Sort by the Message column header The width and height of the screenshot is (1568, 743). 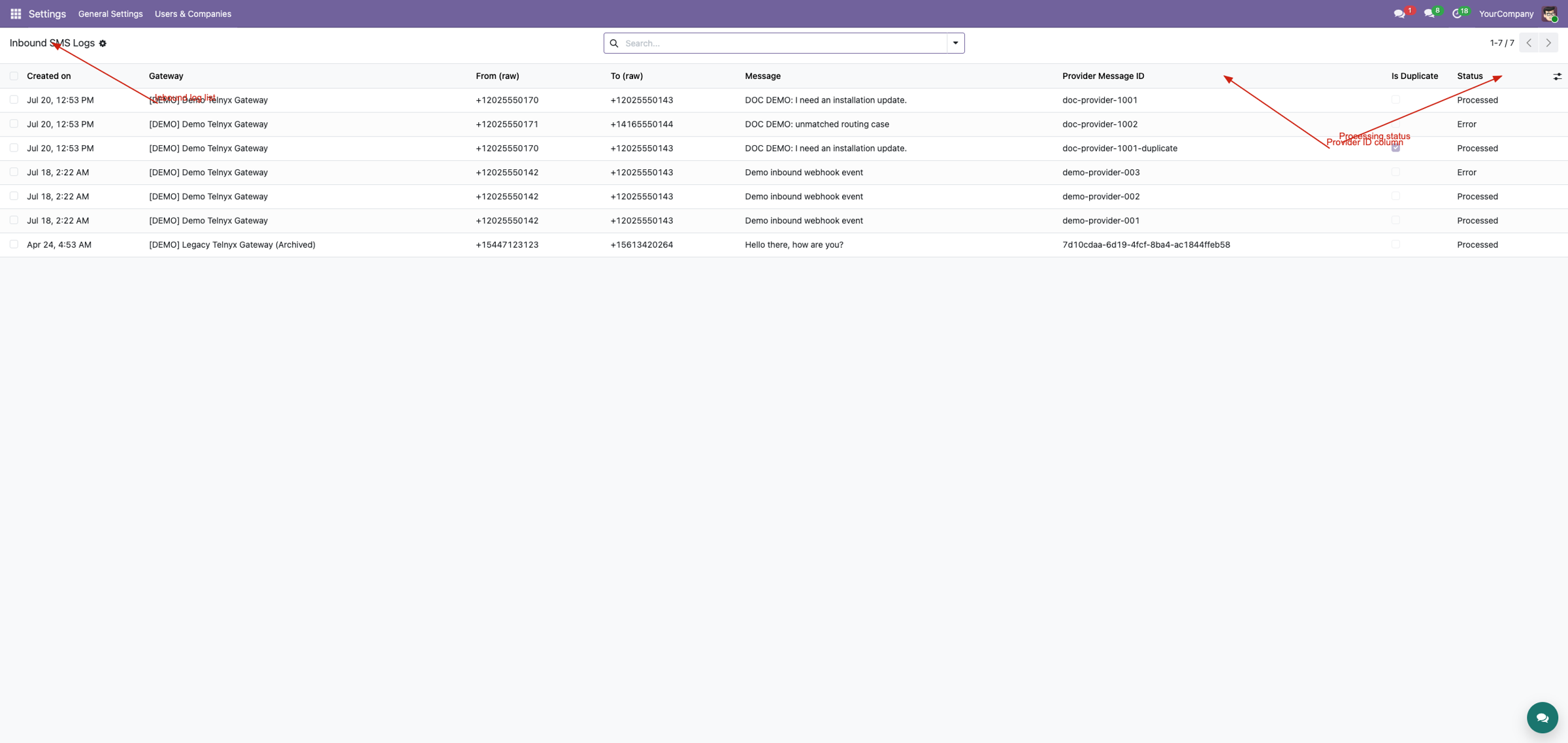pos(762,76)
